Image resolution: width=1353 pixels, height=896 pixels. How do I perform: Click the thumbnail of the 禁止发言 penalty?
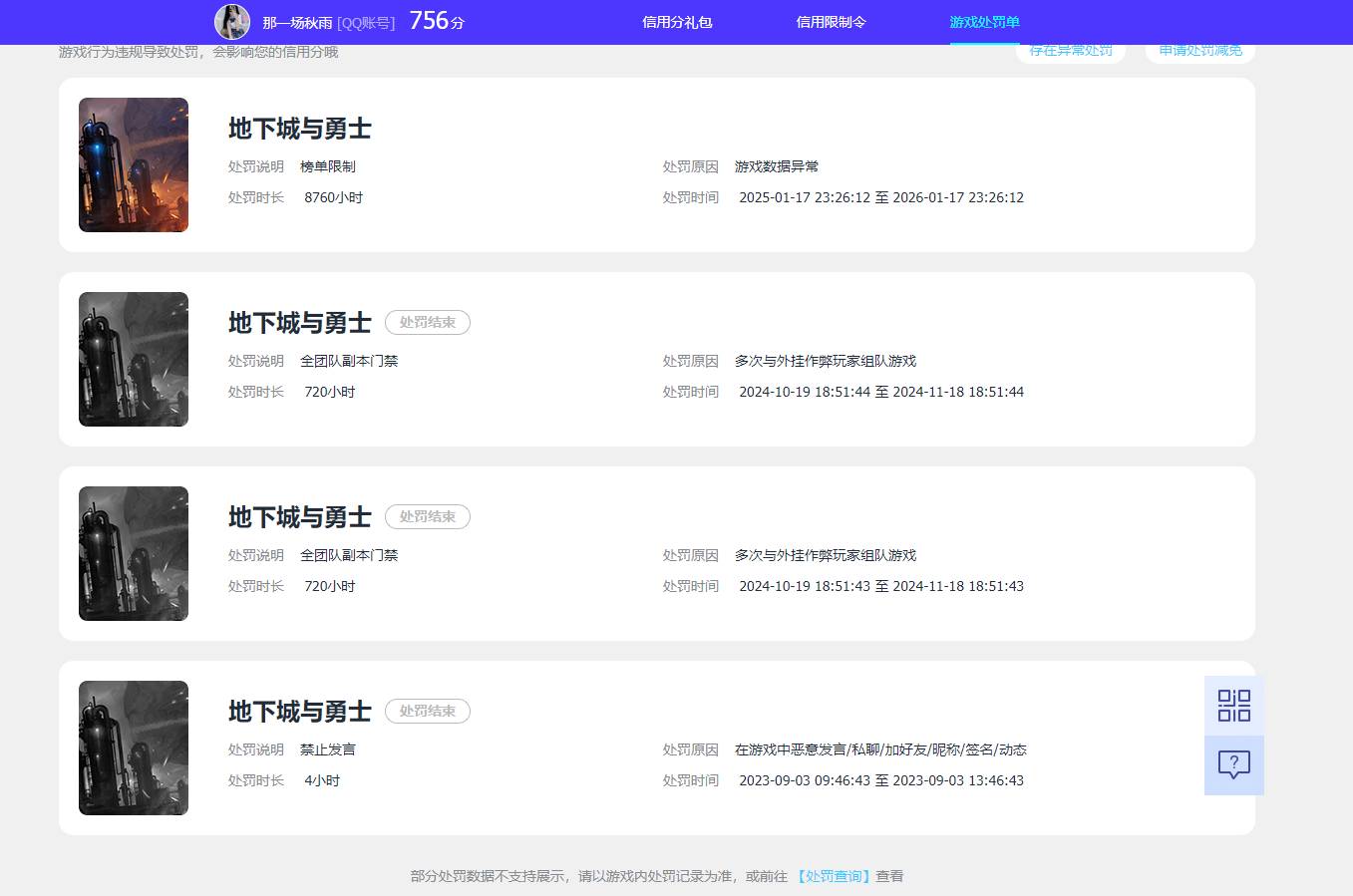(134, 747)
